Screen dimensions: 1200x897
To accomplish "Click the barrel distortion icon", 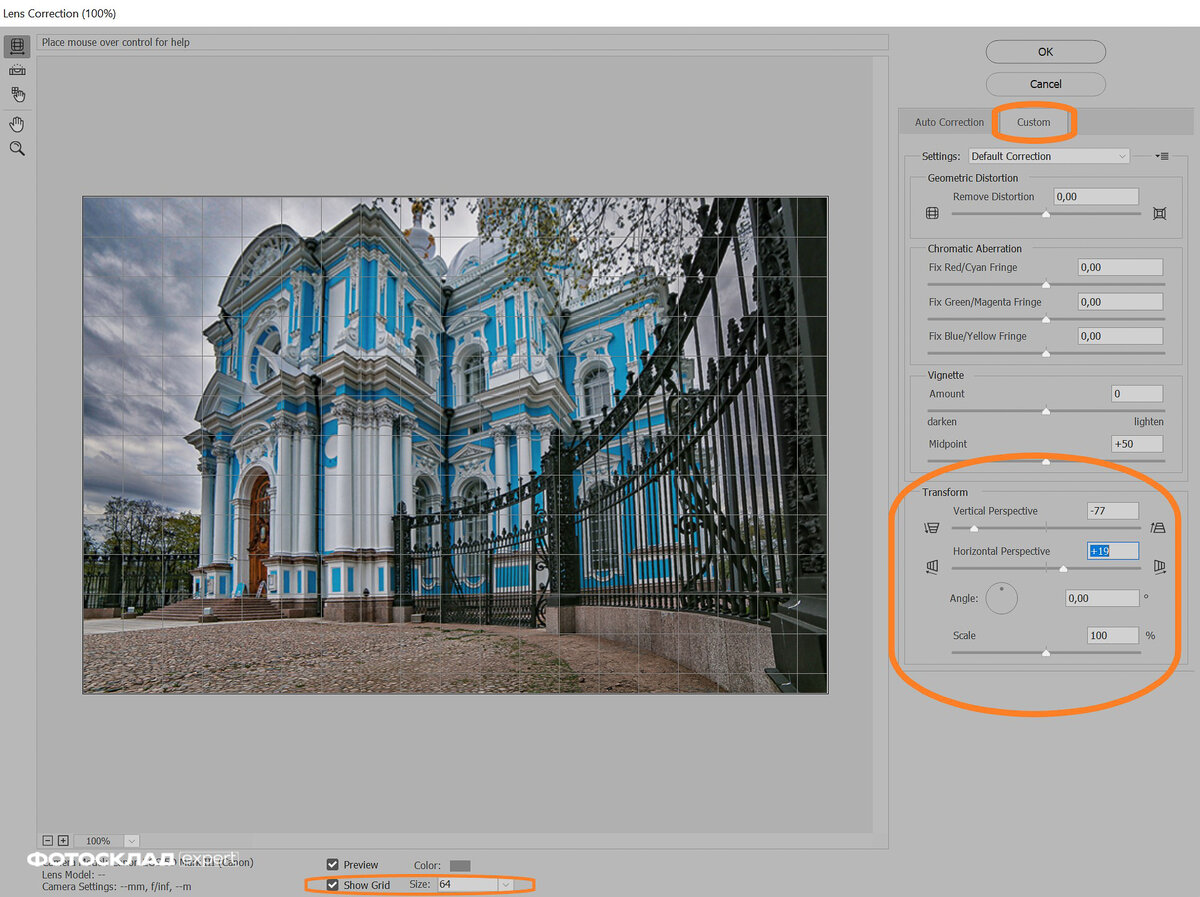I will tap(932, 213).
